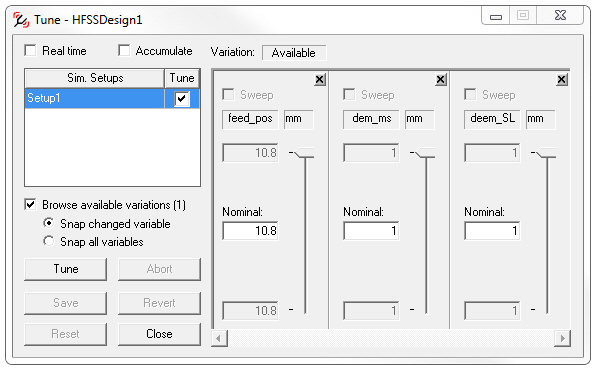The height and width of the screenshot is (368, 600).
Task: Close the Tune dialog via Close button
Action: [x=159, y=334]
